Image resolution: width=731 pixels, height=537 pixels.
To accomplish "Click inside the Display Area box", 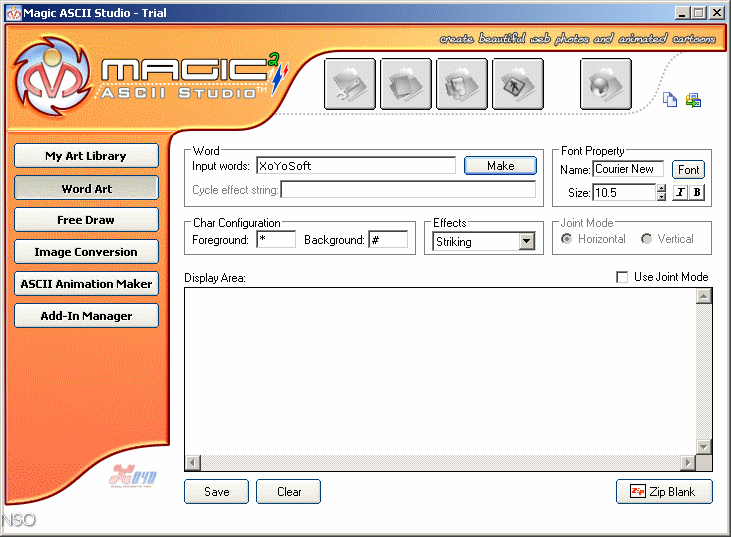I will (x=440, y=372).
